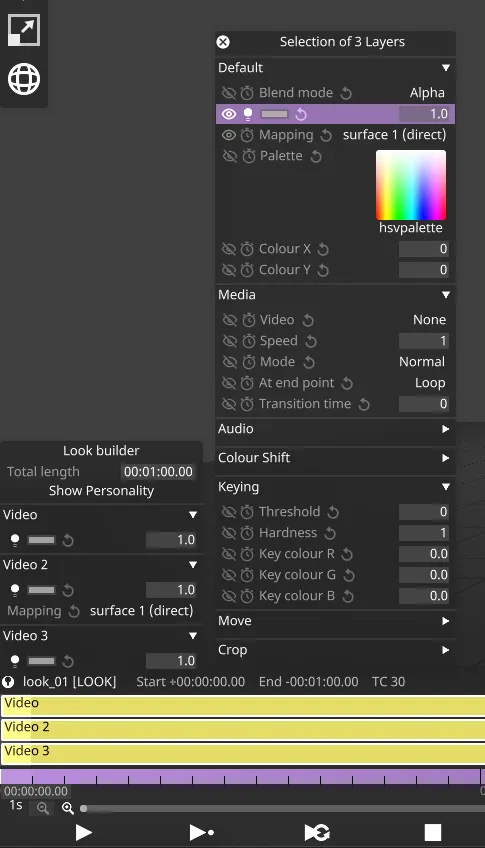Image resolution: width=485 pixels, height=848 pixels.
Task: Reset the Palette parameter
Action: pos(316,157)
